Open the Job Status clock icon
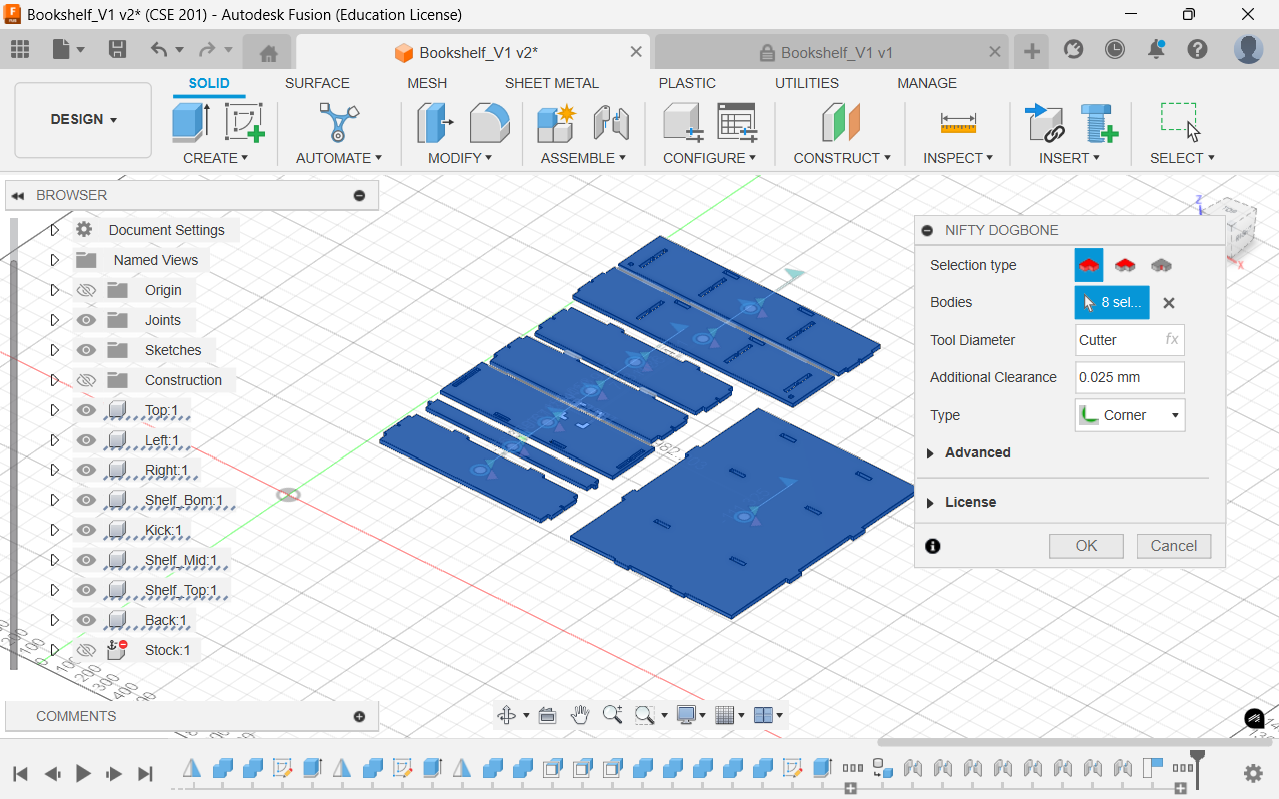The image size is (1279, 799). coord(1115,49)
